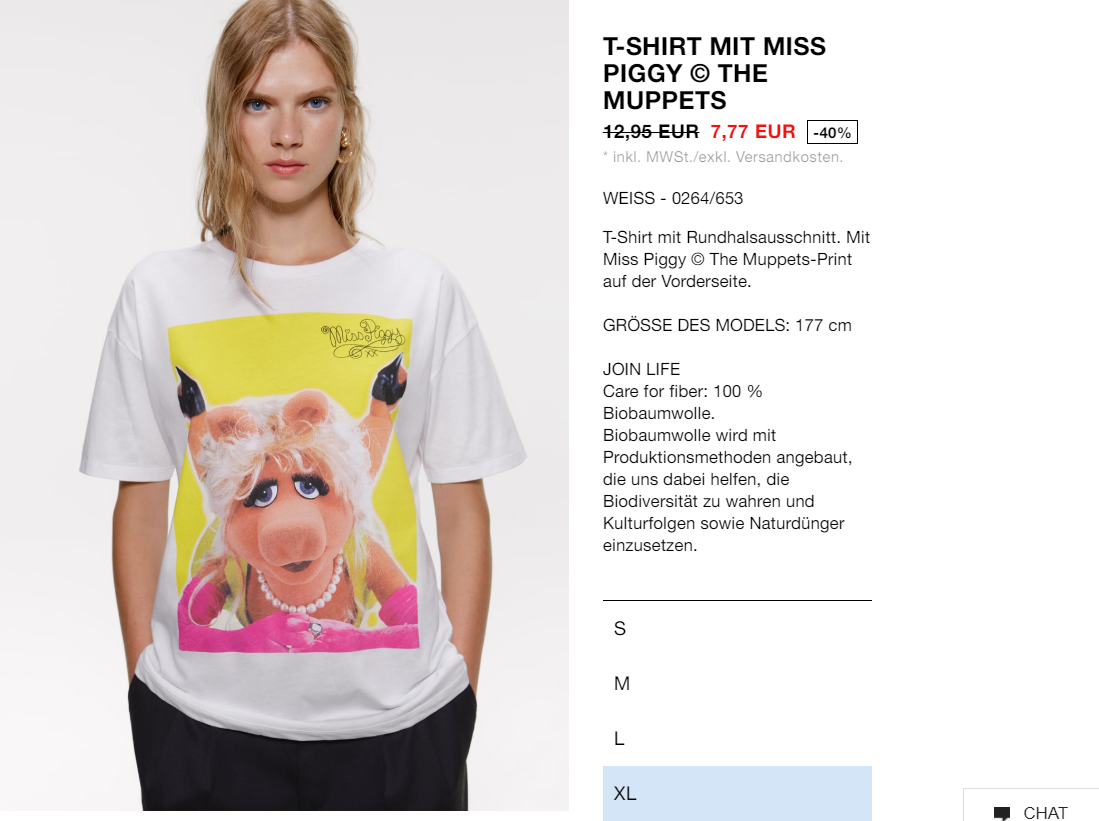Click the Miss Piggy signature on shirt print
The height and width of the screenshot is (821, 1099).
click(x=363, y=339)
